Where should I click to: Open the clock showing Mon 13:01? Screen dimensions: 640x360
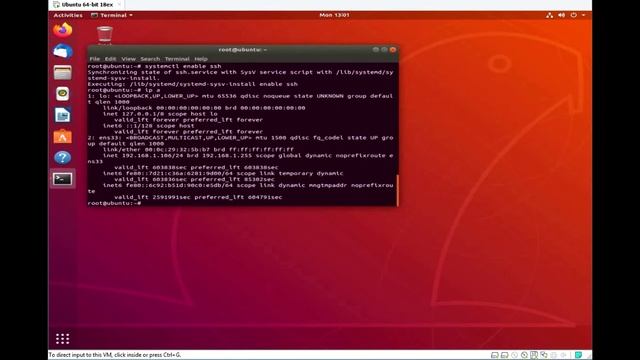pos(334,15)
